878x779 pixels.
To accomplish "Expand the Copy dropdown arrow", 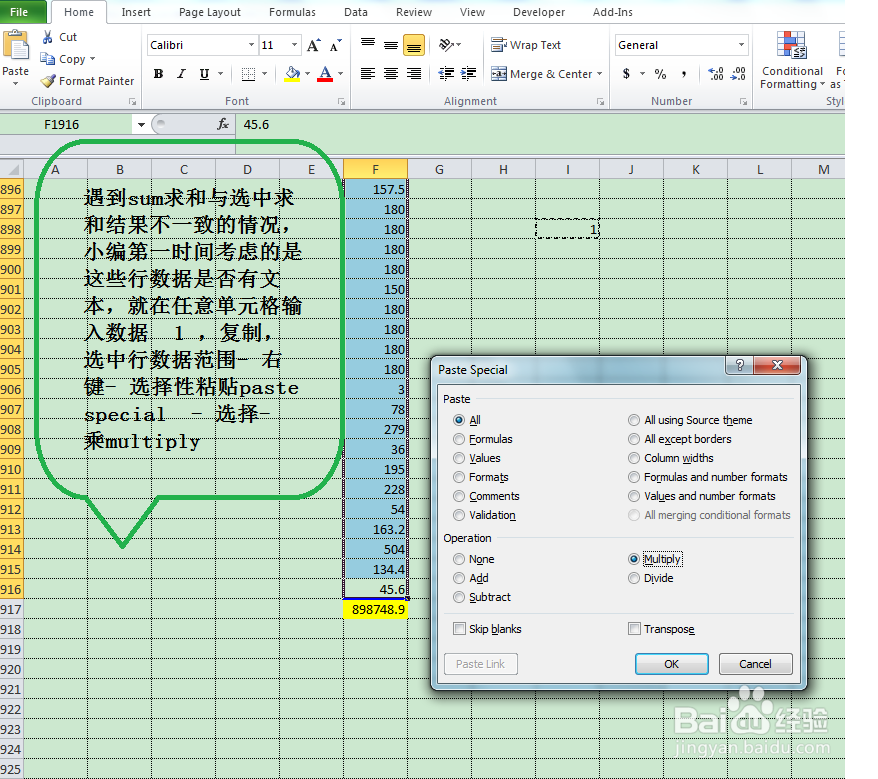I will click(x=92, y=59).
